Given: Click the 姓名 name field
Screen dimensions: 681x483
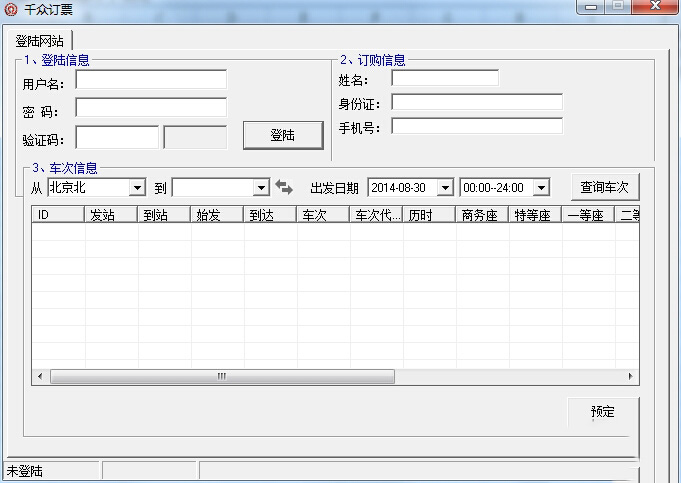Looking at the screenshot, I should click(x=445, y=78).
